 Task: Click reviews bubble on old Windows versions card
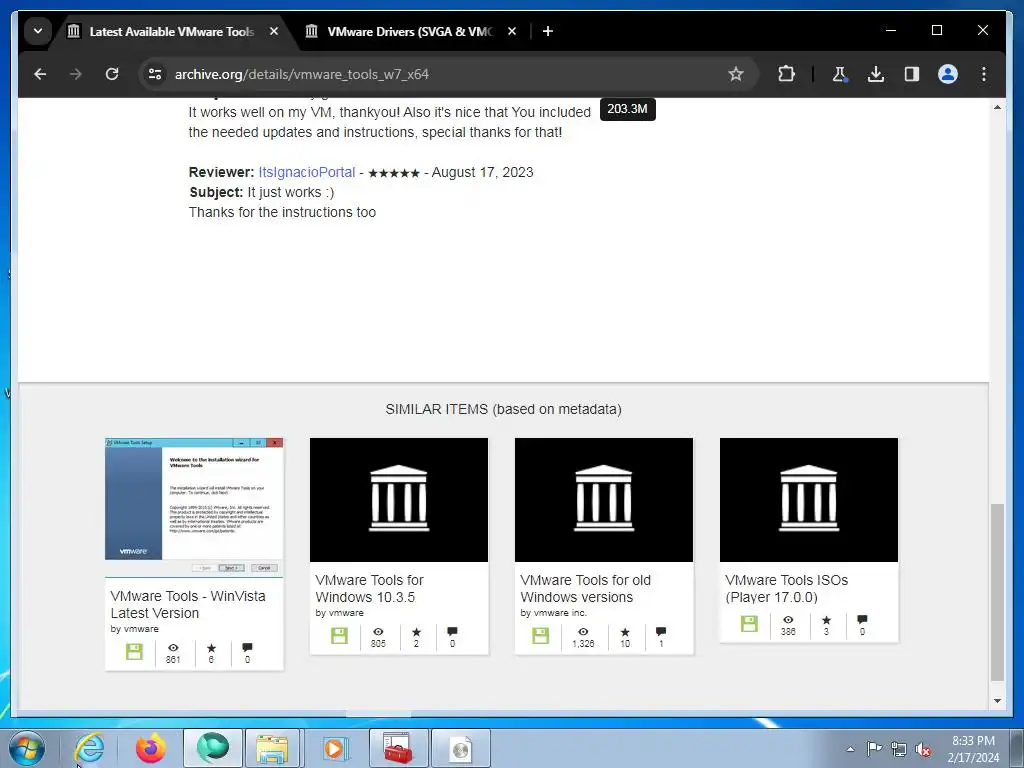[661, 632]
